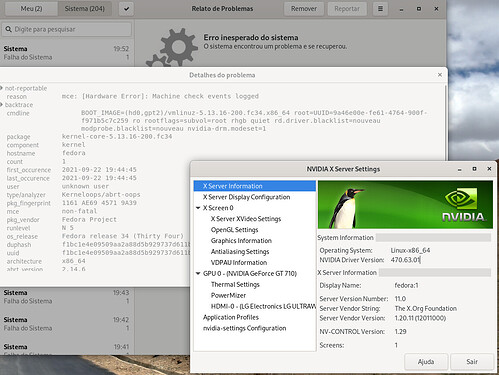Image resolution: width=499 pixels, height=375 pixels.
Task: Expand the not-reportable row
Action: (2, 88)
